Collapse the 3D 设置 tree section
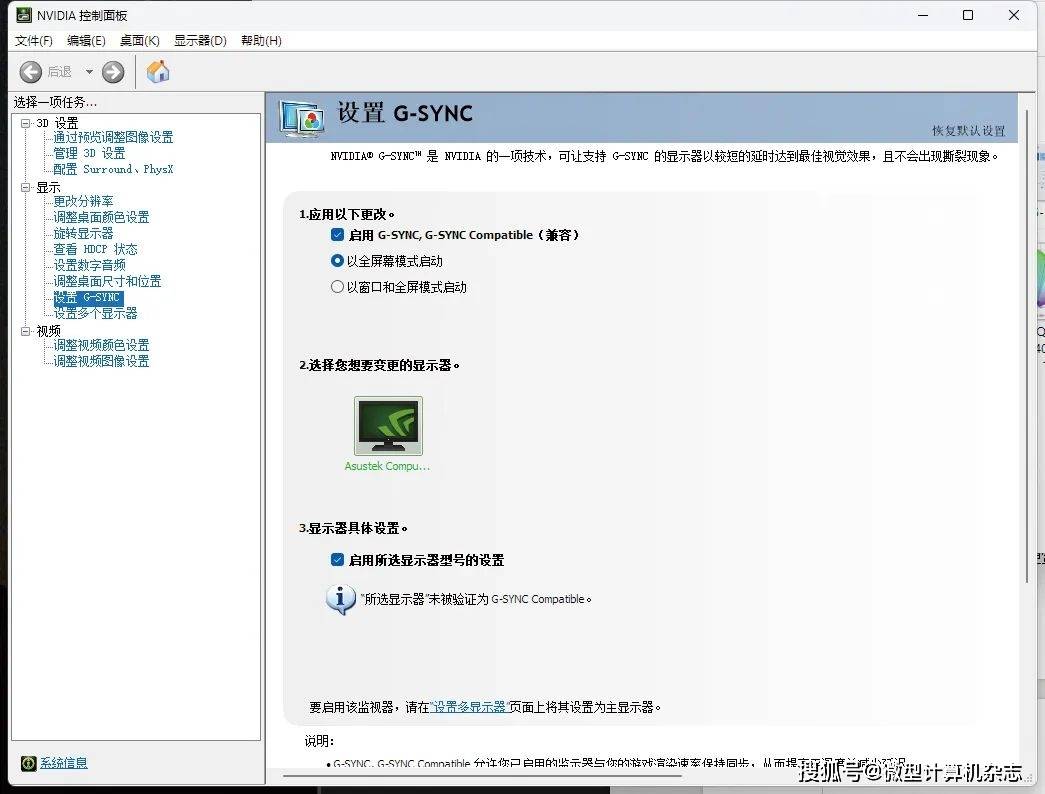Image resolution: width=1045 pixels, height=794 pixels. click(25, 122)
